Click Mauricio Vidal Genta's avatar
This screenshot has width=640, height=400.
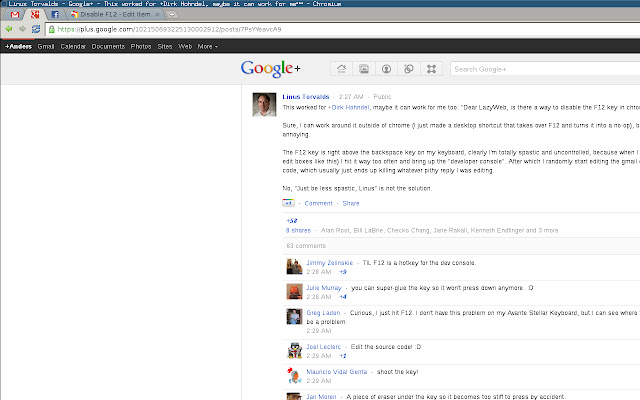(x=294, y=376)
